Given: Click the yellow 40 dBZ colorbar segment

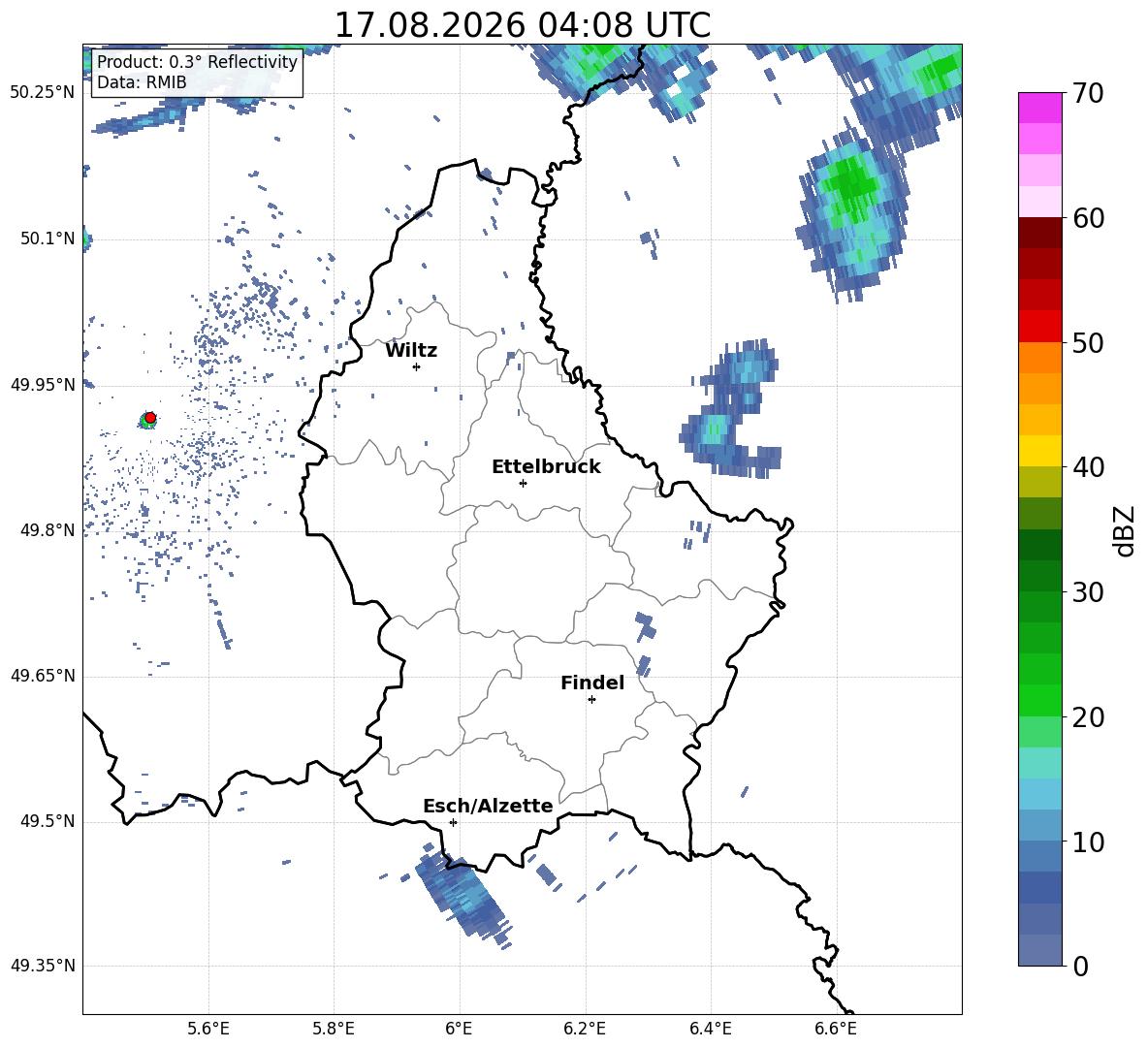Looking at the screenshot, I should pyautogui.click(x=1039, y=451).
